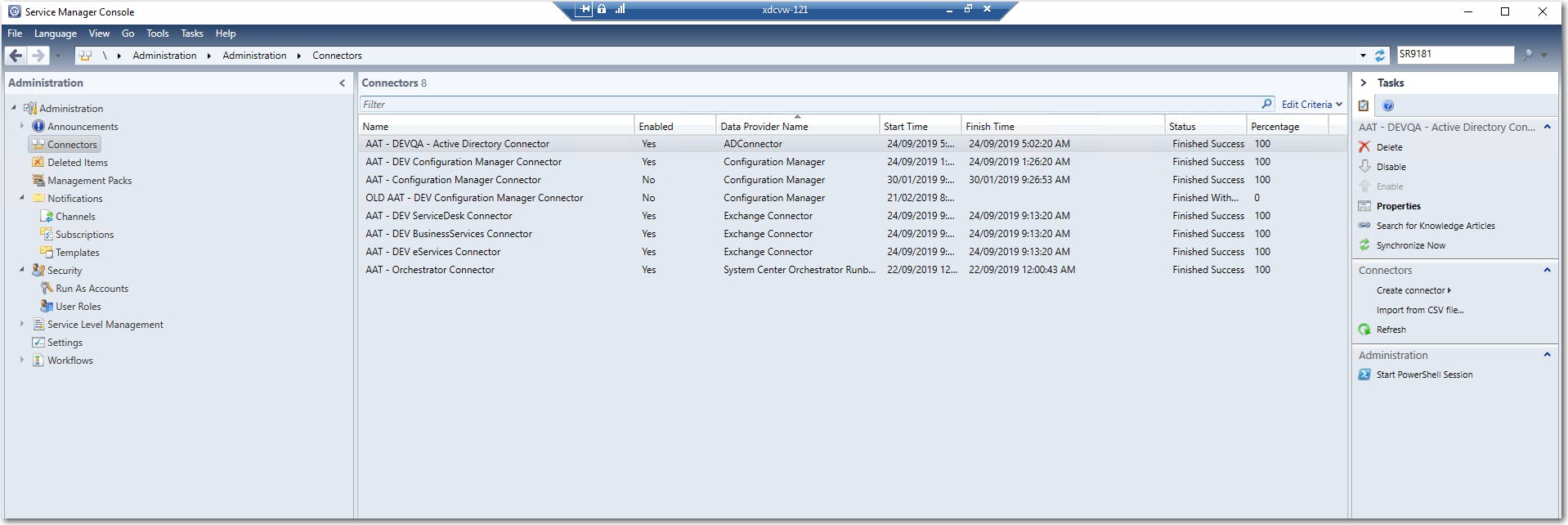Open the address bar history dropdown
The width and height of the screenshot is (1568, 525).
(x=1363, y=56)
